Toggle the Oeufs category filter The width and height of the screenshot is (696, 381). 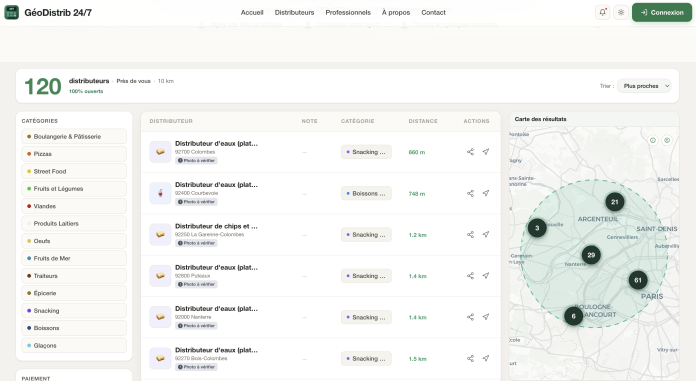[x=74, y=241]
